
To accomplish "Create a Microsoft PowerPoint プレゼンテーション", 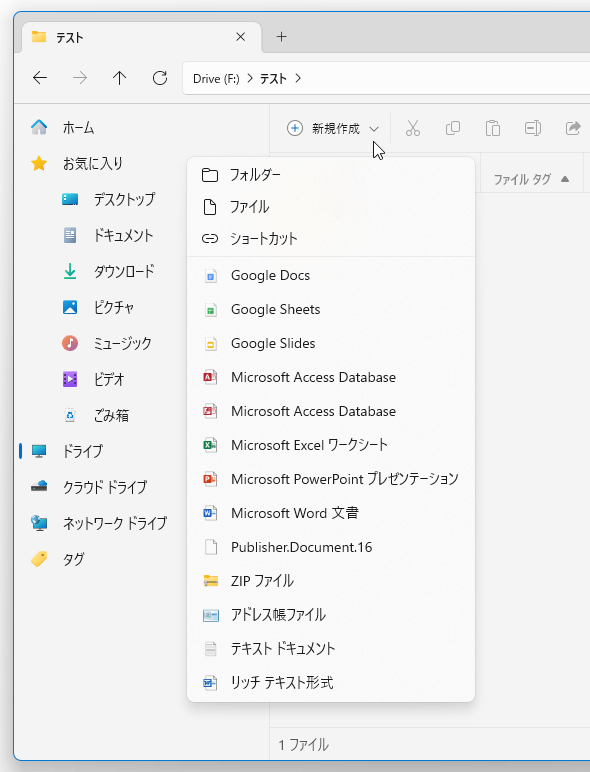I will pyautogui.click(x=331, y=479).
